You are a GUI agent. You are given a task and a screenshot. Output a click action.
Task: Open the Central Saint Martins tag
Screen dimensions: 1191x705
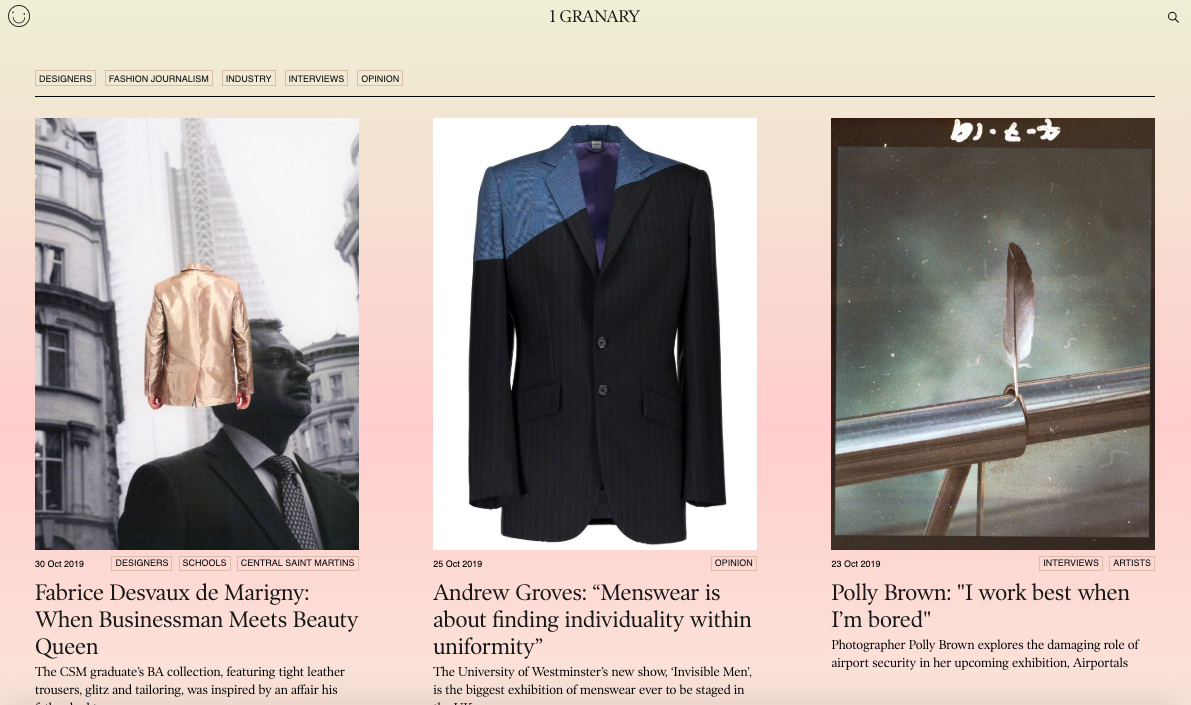pyautogui.click(x=298, y=563)
